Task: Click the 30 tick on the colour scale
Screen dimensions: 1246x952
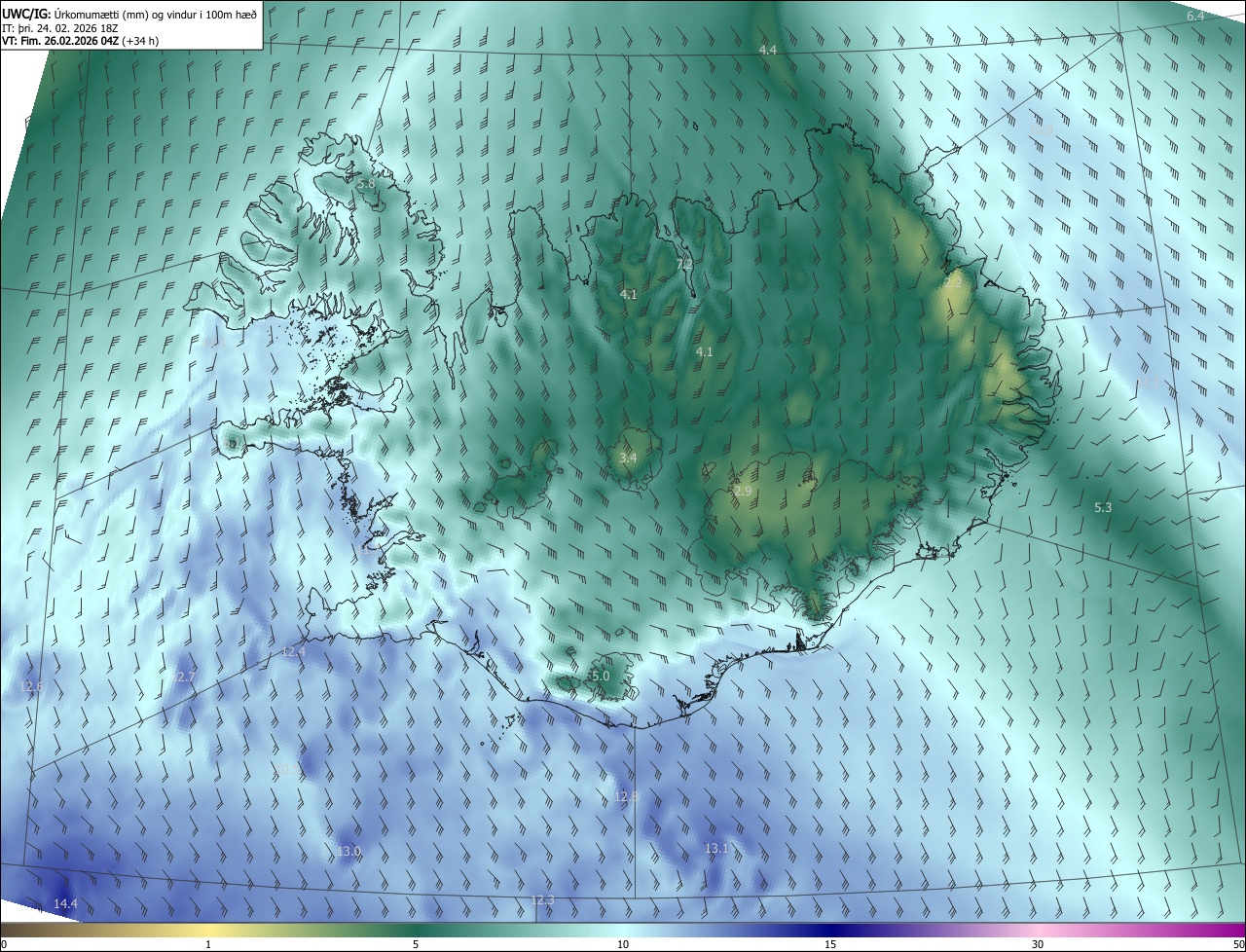Action: (x=1038, y=945)
